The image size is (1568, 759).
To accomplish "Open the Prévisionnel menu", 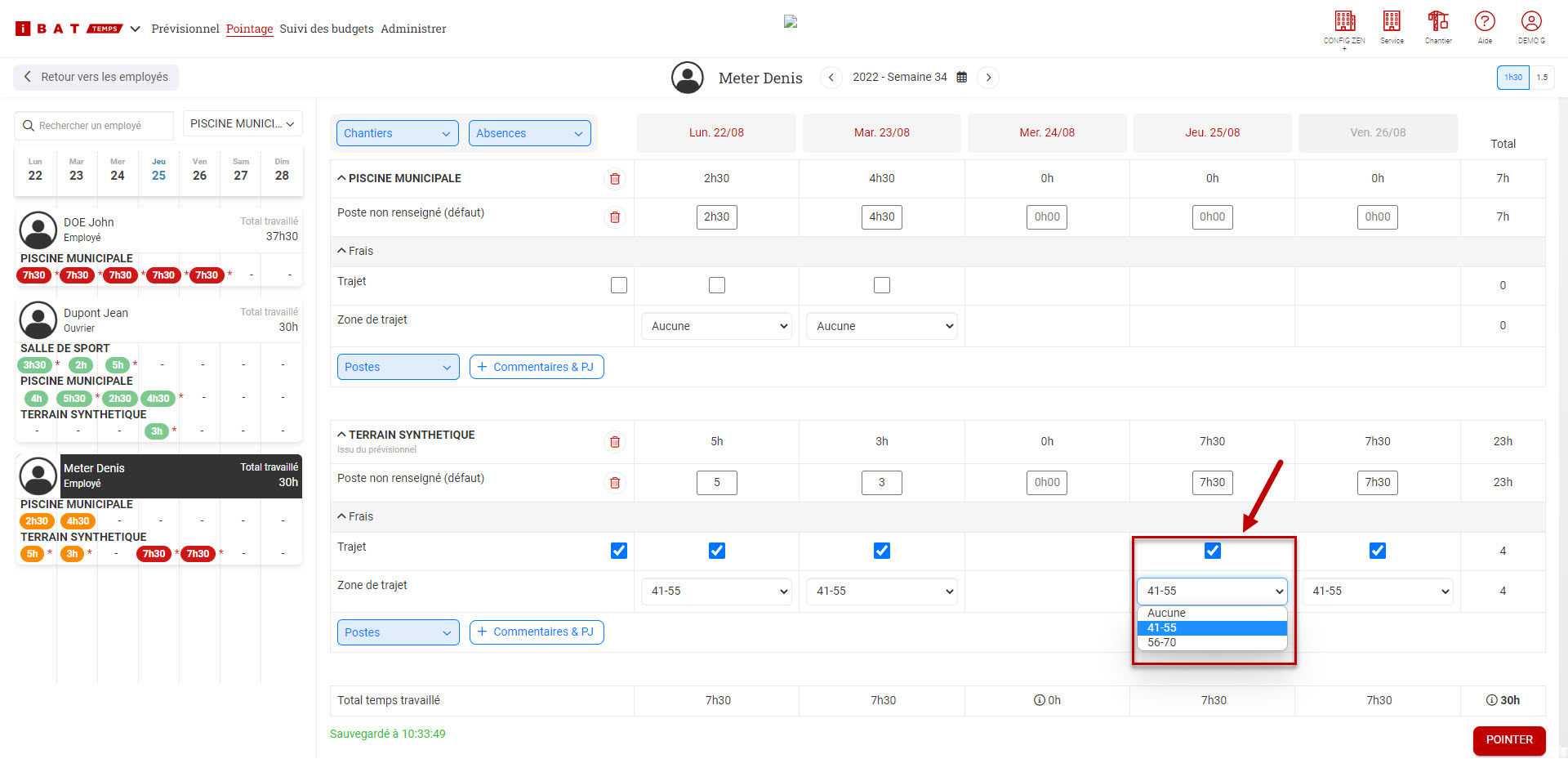I will click(185, 29).
